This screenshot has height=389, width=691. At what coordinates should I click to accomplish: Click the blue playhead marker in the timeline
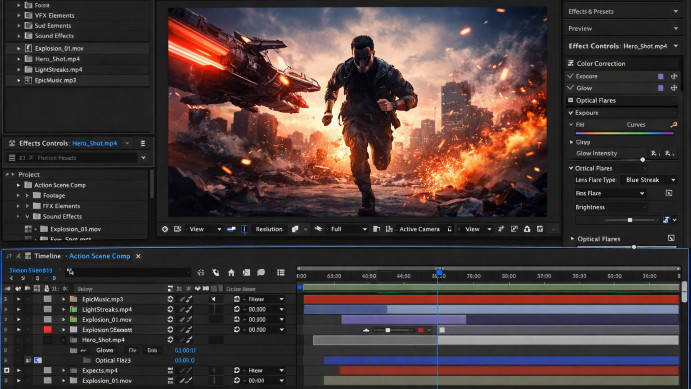(439, 272)
